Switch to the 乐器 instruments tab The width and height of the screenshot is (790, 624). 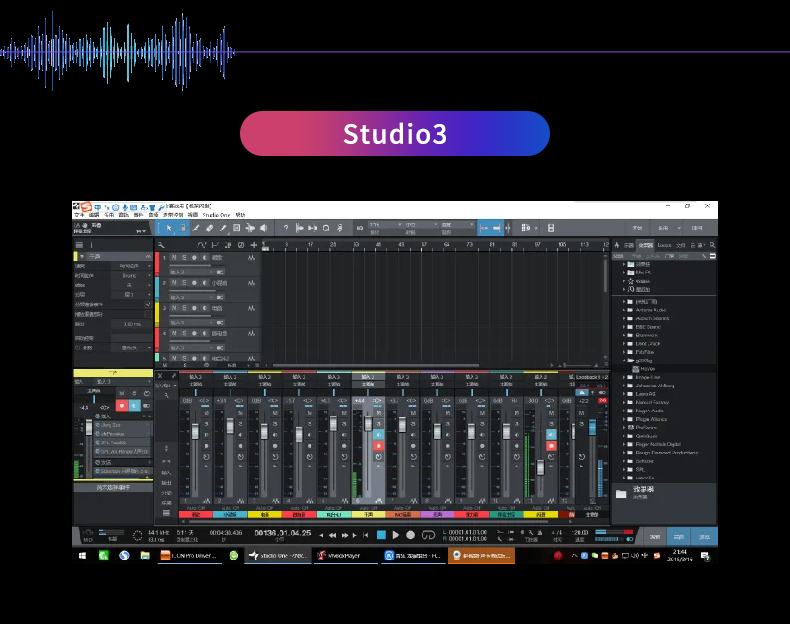(629, 245)
